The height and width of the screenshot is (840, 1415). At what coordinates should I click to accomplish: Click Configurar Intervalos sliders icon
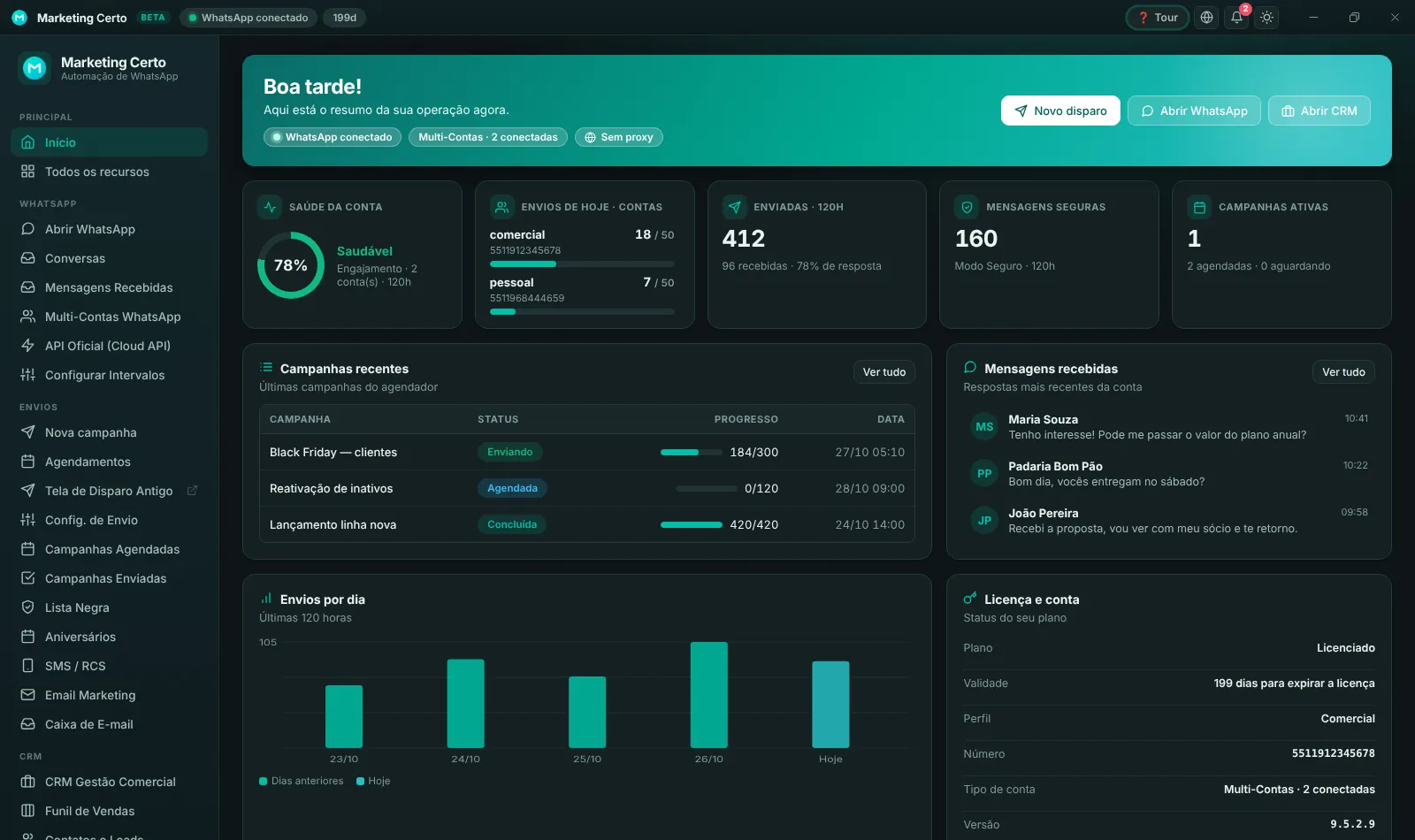click(27, 375)
